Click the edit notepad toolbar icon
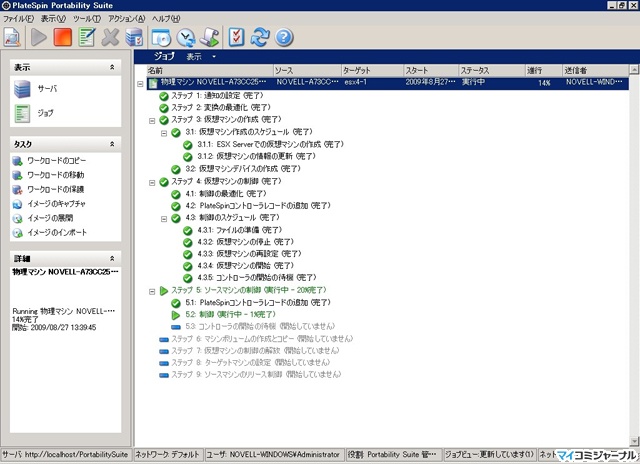Viewport: 640px width, 464px height. tap(87, 37)
